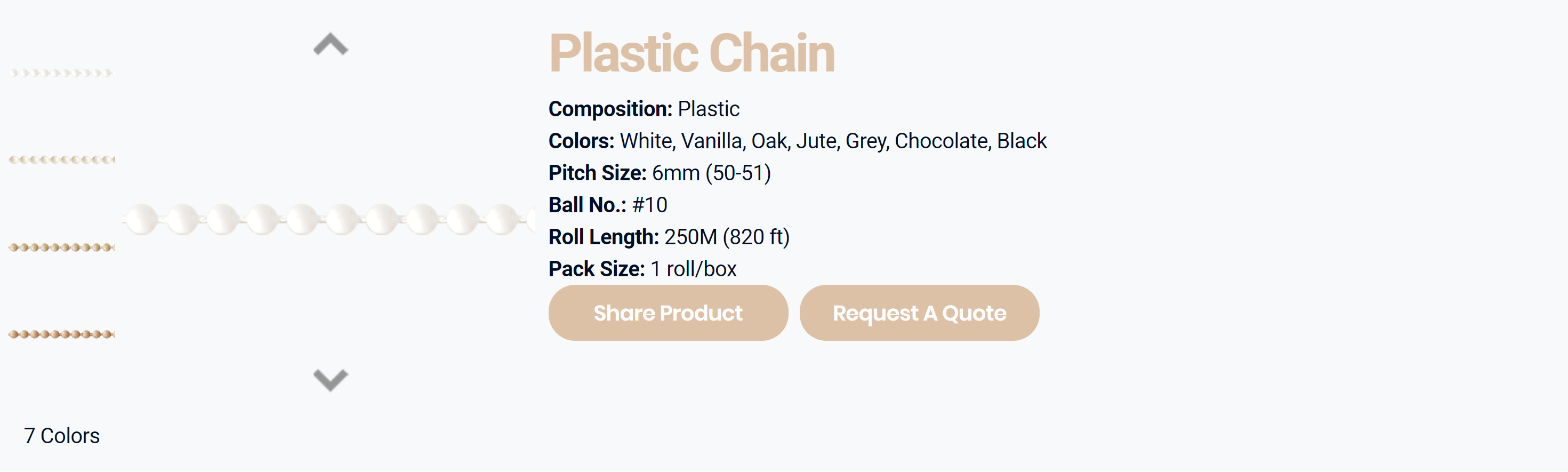Click the down chevron below the thumbnails
1568x472 pixels.
pyautogui.click(x=331, y=380)
